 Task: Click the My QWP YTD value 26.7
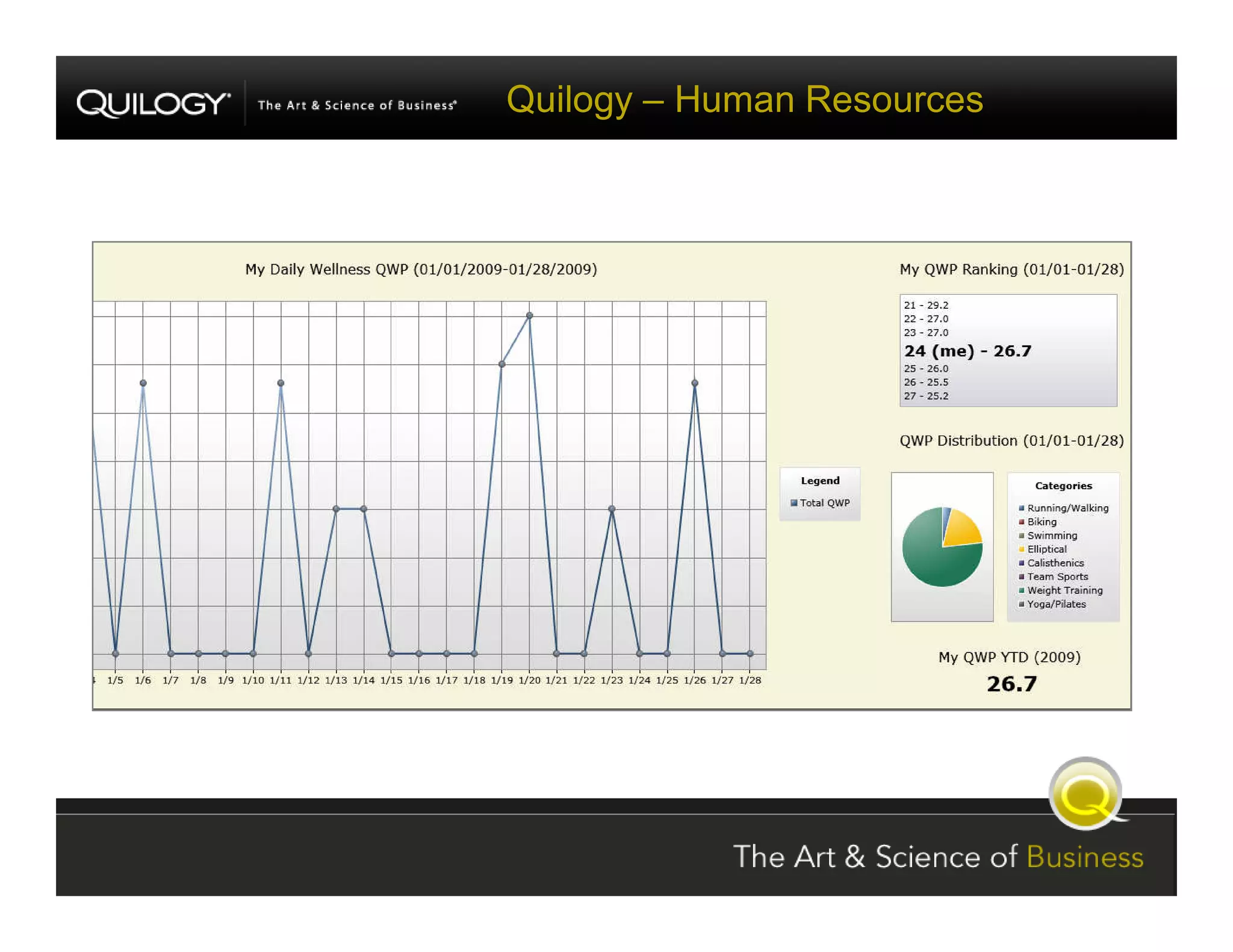1011,684
